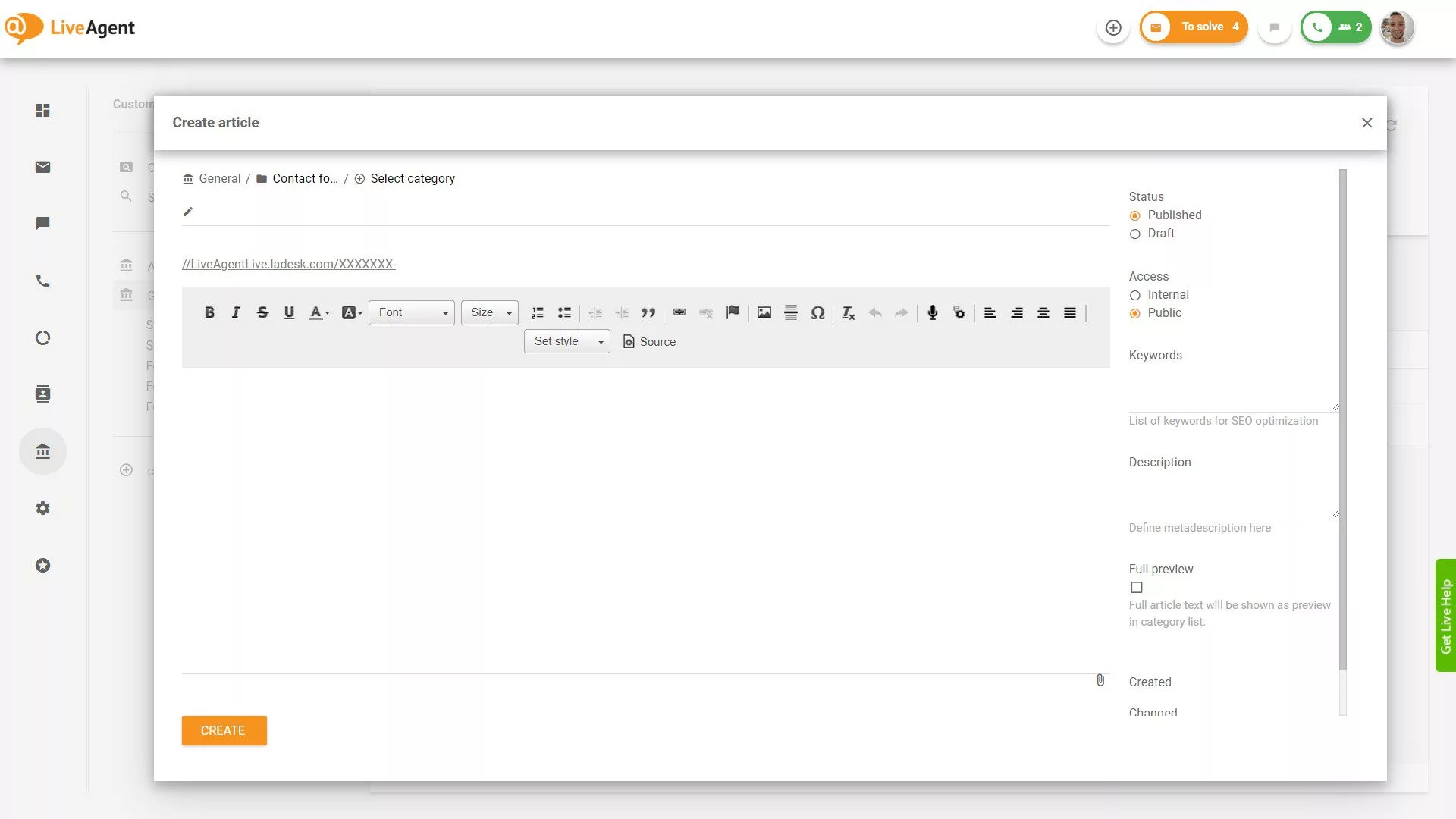Switch to Source view of the editor
Screen dimensions: 1456x819
(x=649, y=341)
